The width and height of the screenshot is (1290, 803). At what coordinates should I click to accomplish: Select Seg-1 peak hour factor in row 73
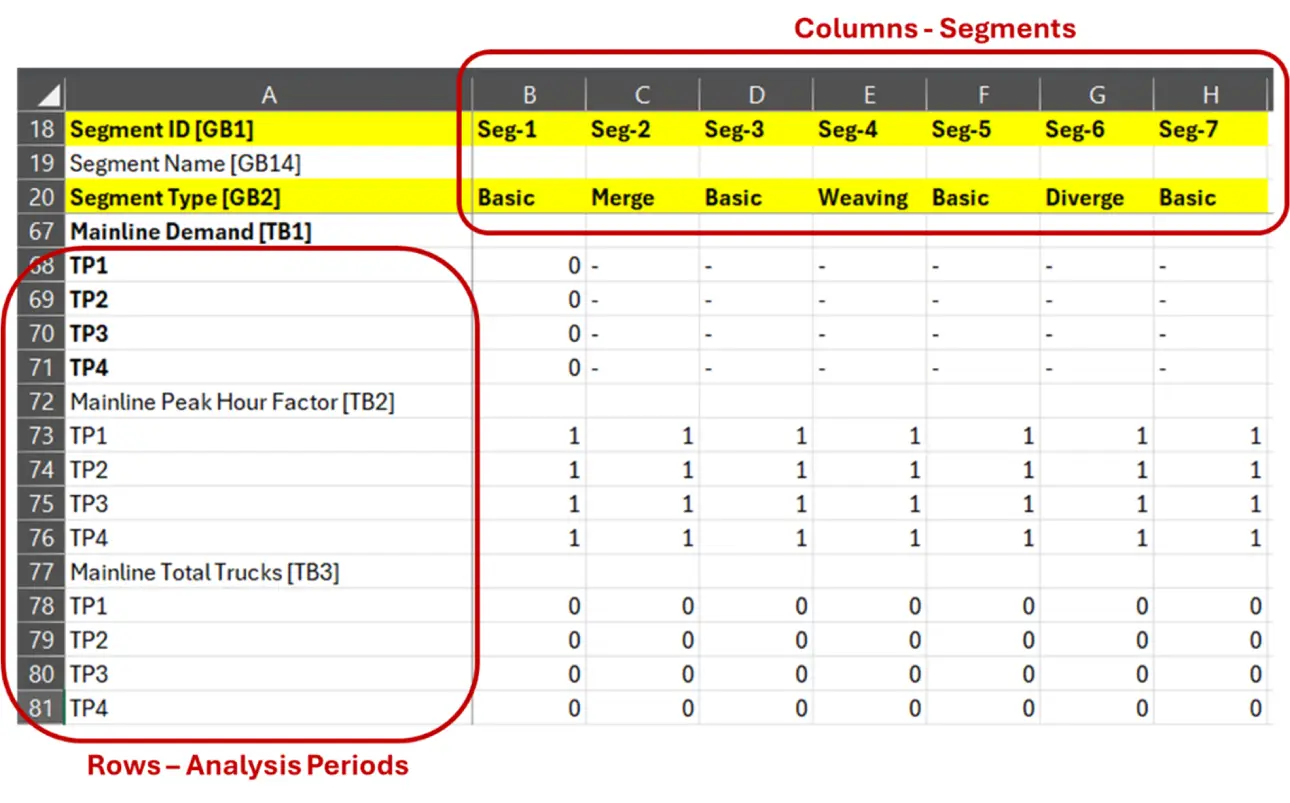point(529,435)
